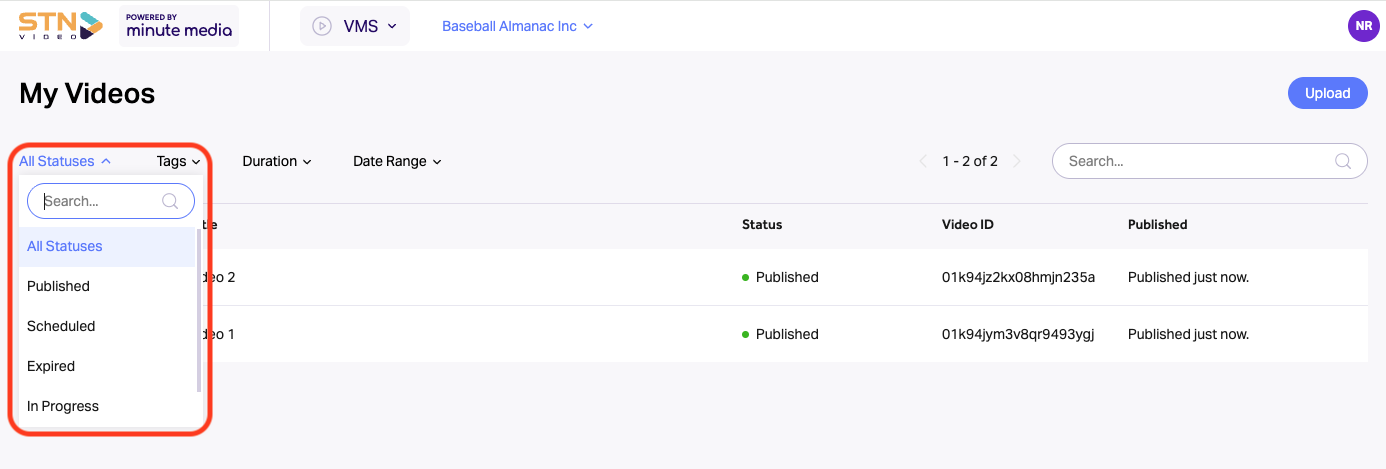Screen dimensions: 1386x469
Task: Click the VMS play circle icon
Action: (x=322, y=26)
